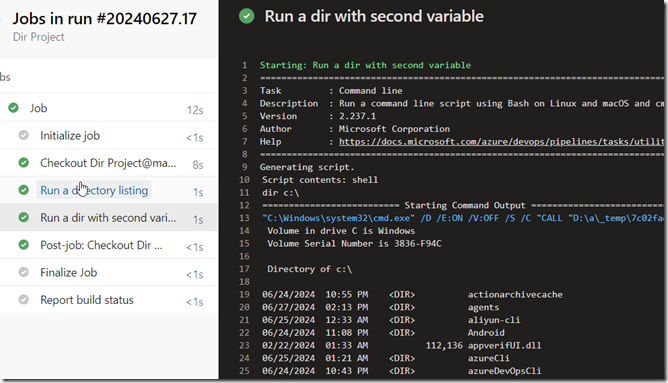
Task: Click green check icon for Run a directory listing
Action: click(24, 190)
